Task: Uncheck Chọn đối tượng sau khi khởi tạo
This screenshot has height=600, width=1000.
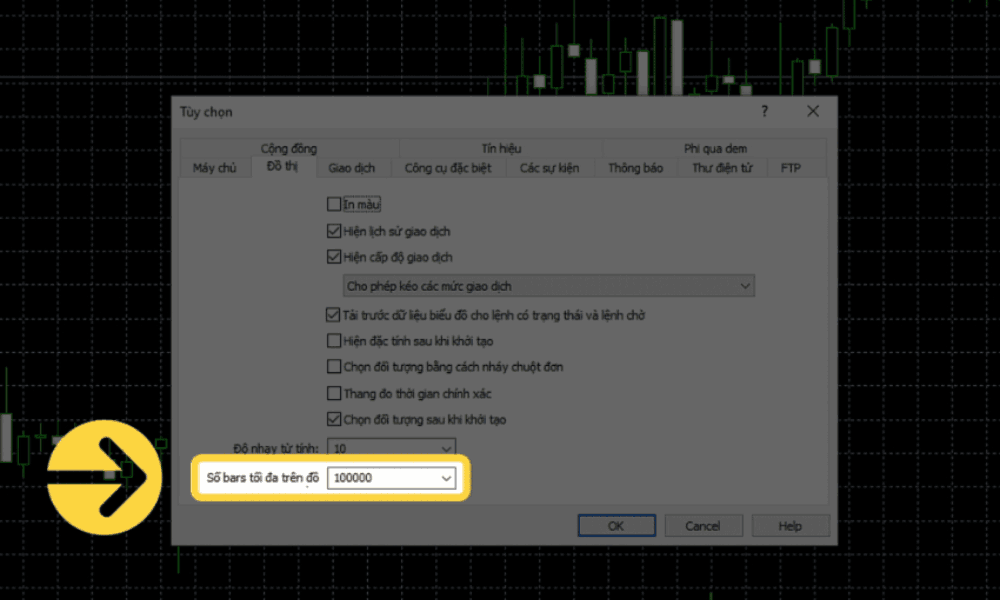Action: point(334,420)
